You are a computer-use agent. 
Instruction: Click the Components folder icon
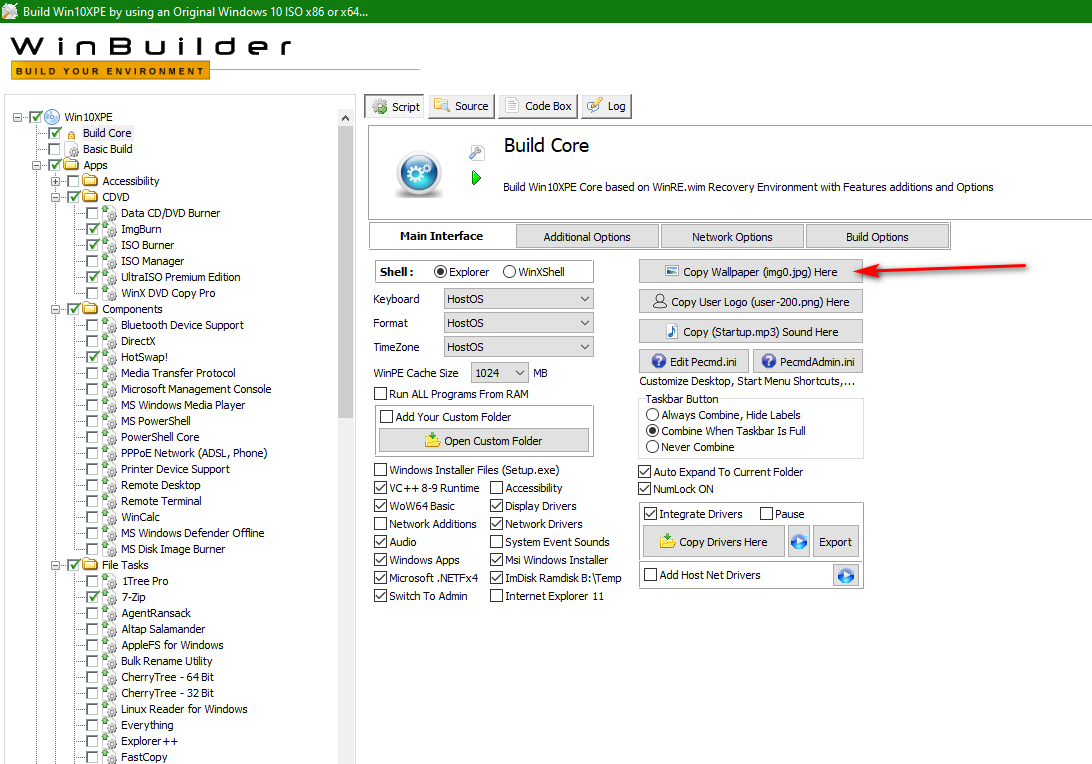click(x=90, y=309)
